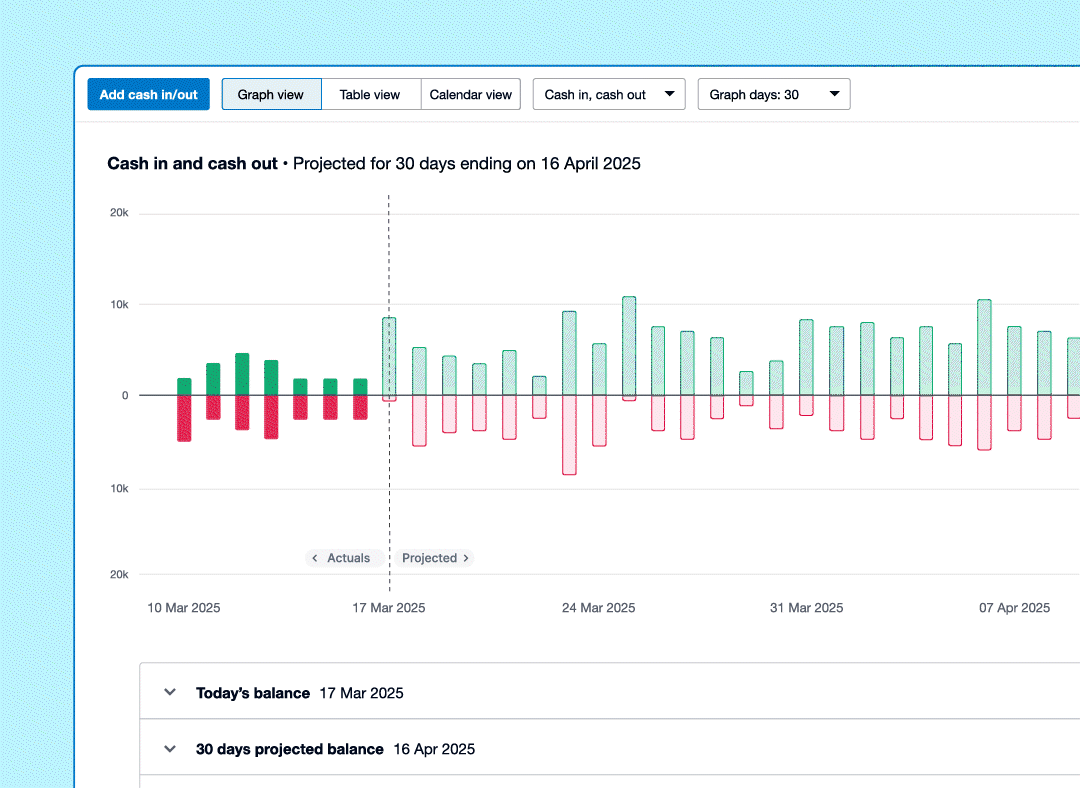
Task: Open the Calendar view
Action: click(470, 95)
